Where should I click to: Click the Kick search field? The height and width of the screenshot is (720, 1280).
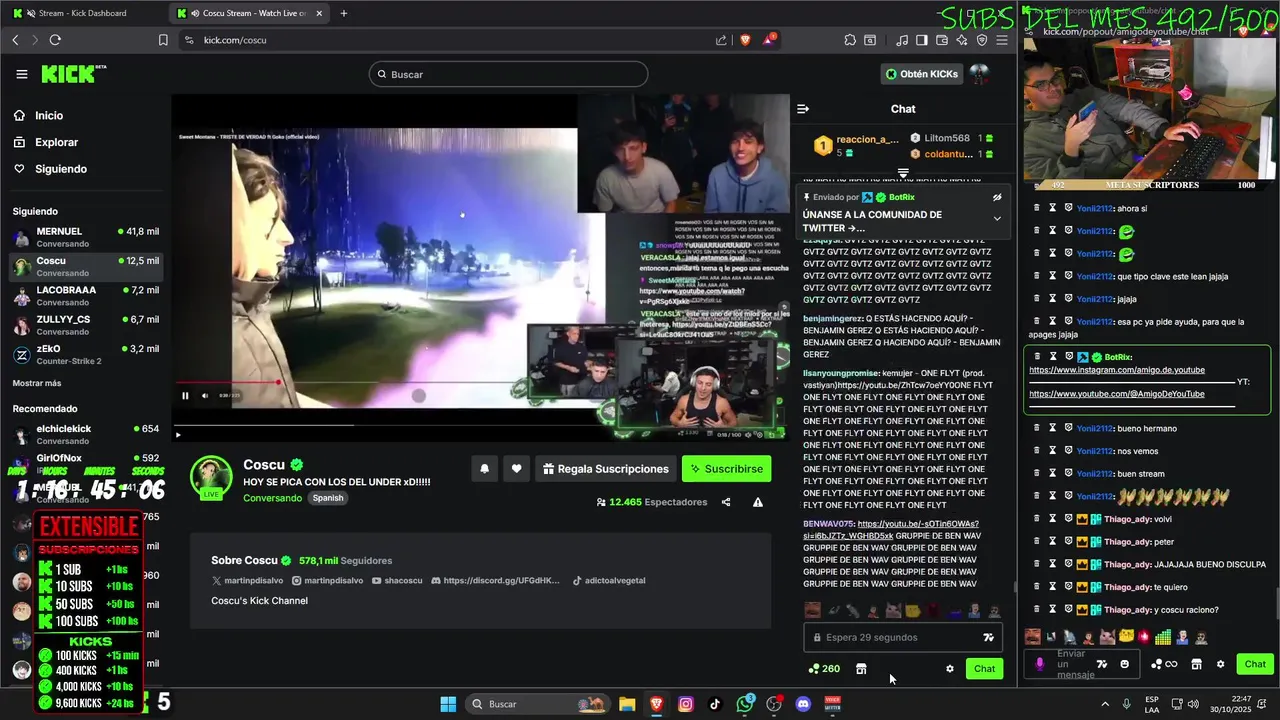[x=508, y=74]
